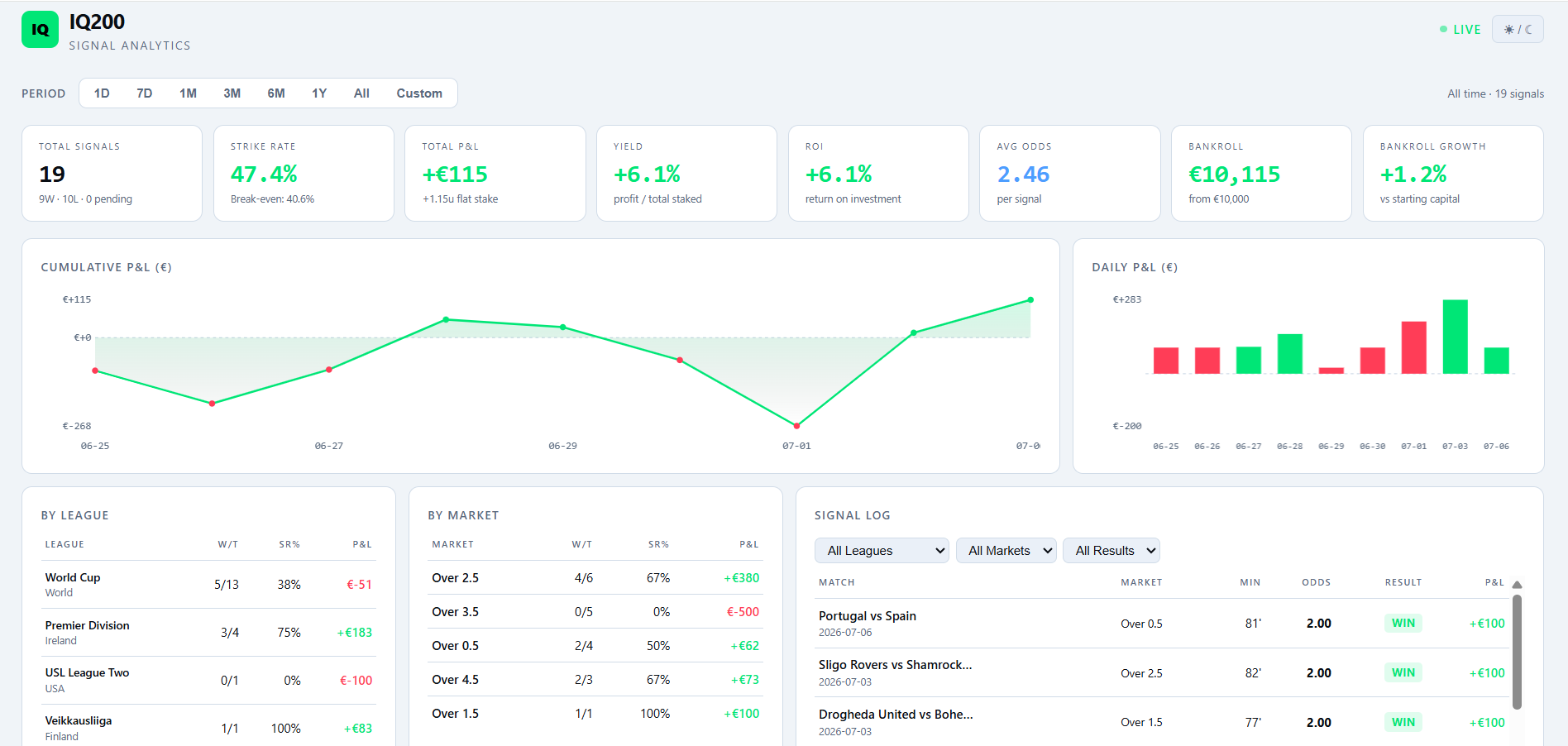Click the Over 3.5 market row
Image resolution: width=1568 pixels, height=746 pixels.
[x=595, y=612]
